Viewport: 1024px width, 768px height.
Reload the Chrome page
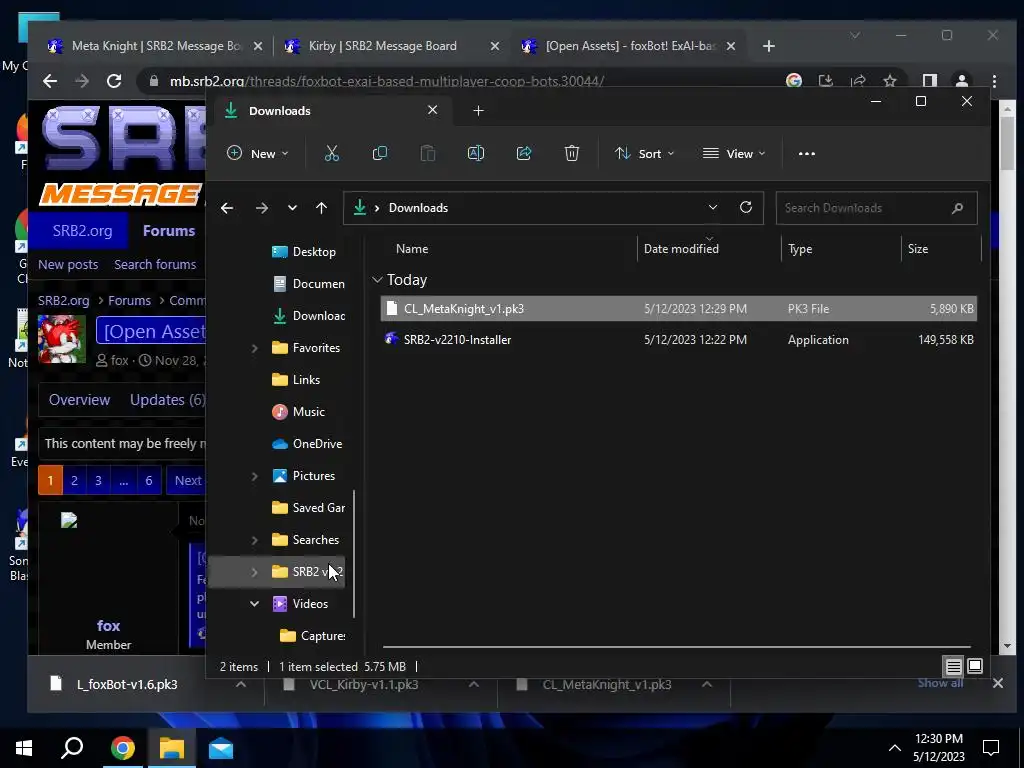pos(114,81)
